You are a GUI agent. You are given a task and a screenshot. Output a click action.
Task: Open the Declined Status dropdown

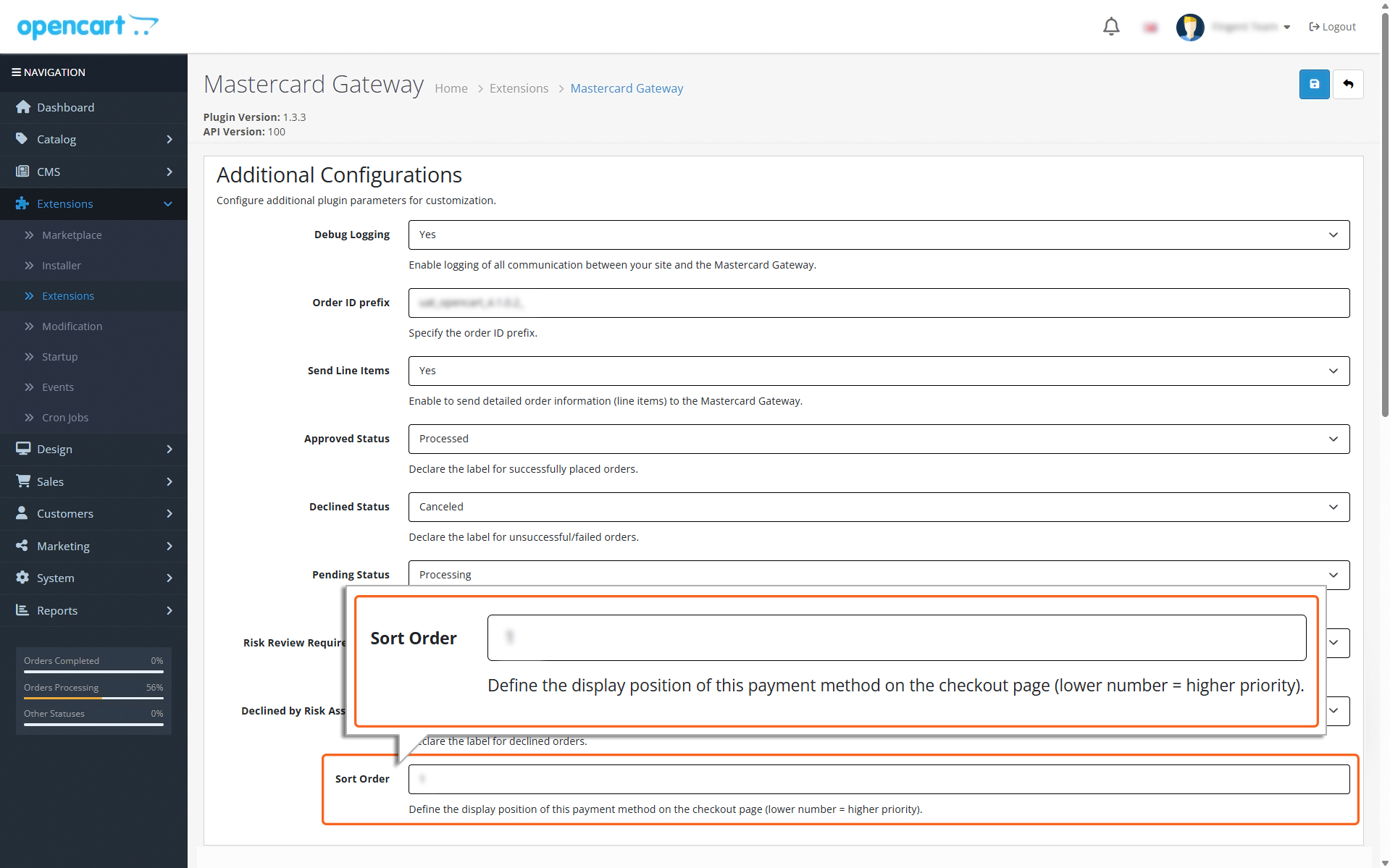click(x=879, y=507)
